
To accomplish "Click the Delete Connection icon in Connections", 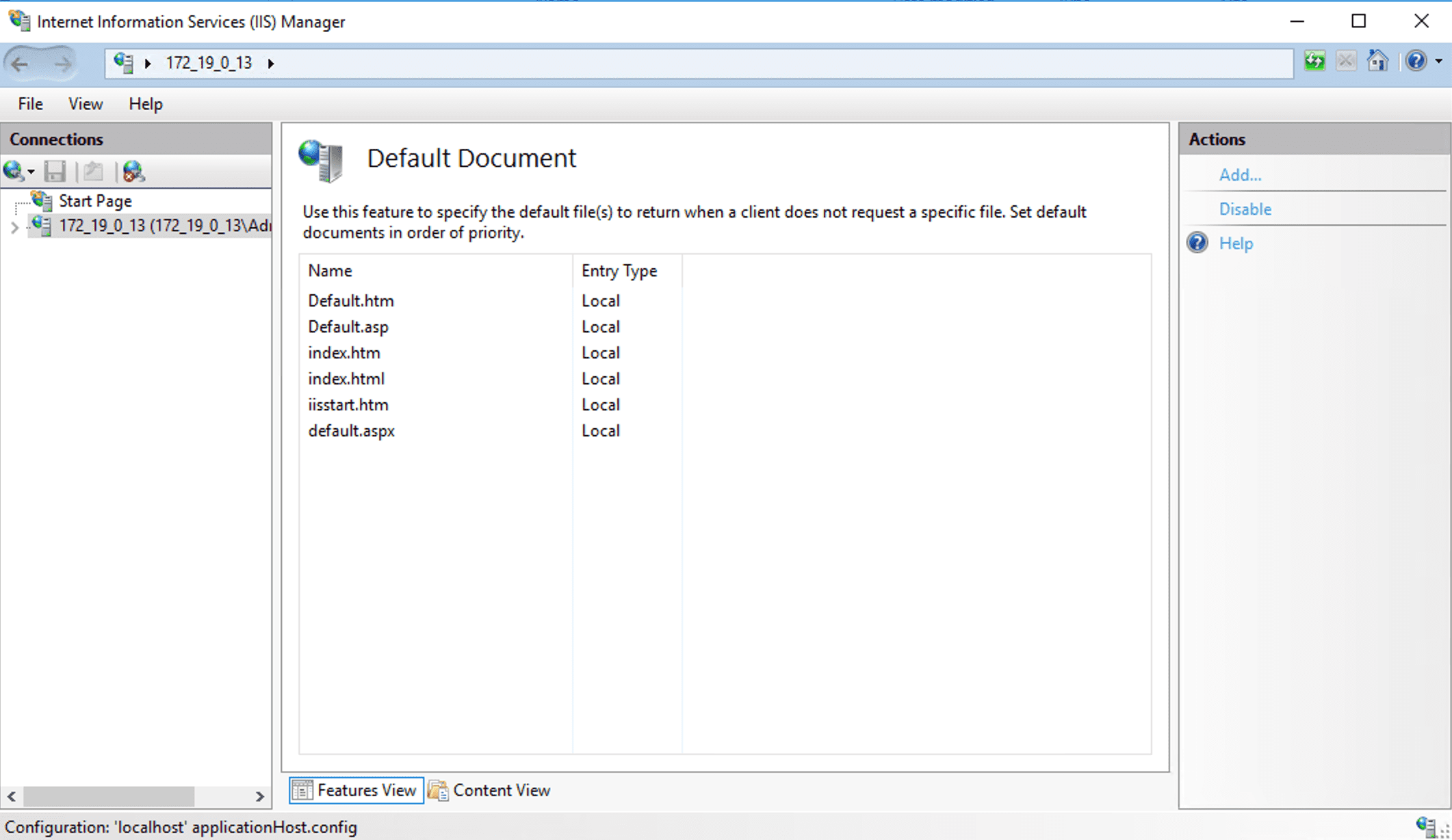I will tap(133, 171).
